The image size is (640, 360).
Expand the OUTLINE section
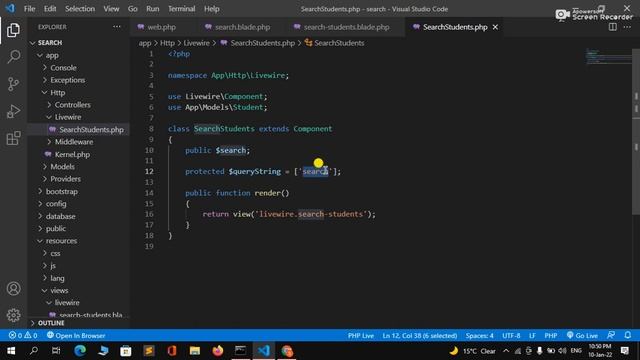tap(51, 323)
